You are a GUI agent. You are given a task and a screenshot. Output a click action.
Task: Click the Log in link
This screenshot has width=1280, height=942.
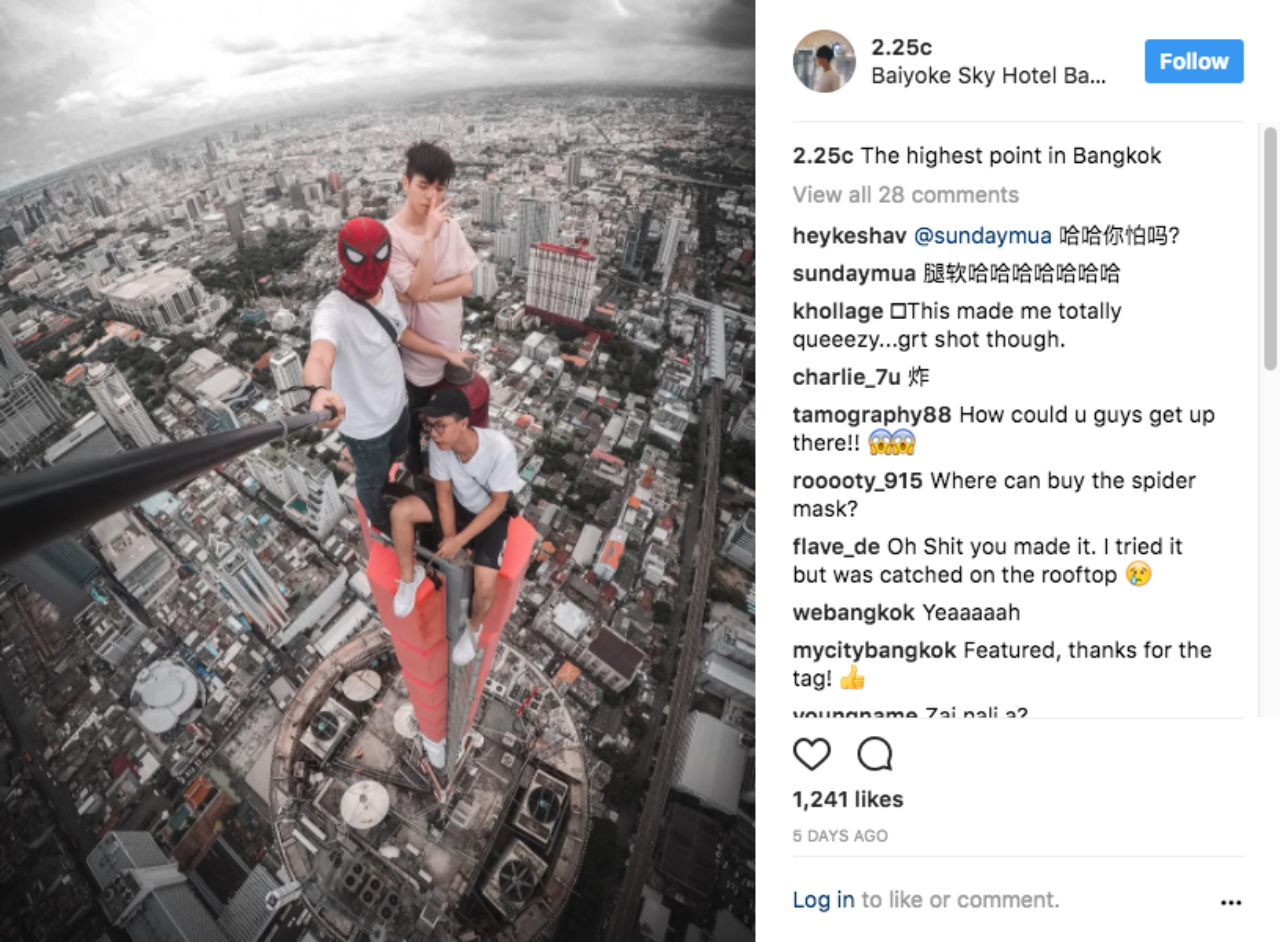[824, 900]
